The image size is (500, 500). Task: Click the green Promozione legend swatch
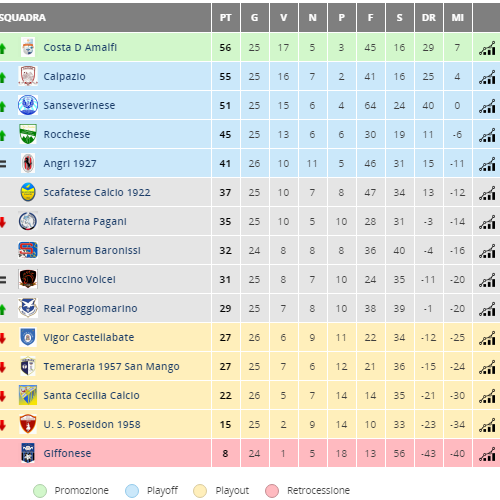[x=40, y=491]
